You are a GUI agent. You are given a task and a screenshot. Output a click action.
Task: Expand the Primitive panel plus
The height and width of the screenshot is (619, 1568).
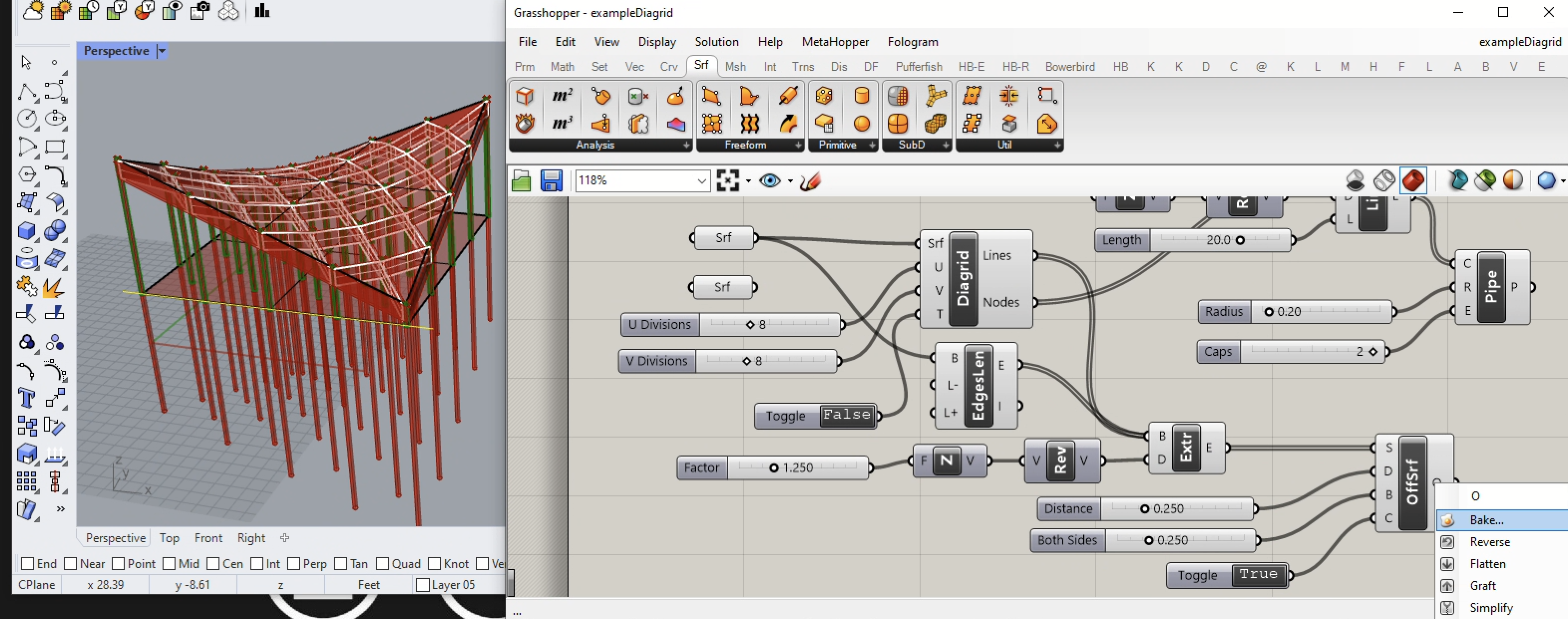point(872,146)
